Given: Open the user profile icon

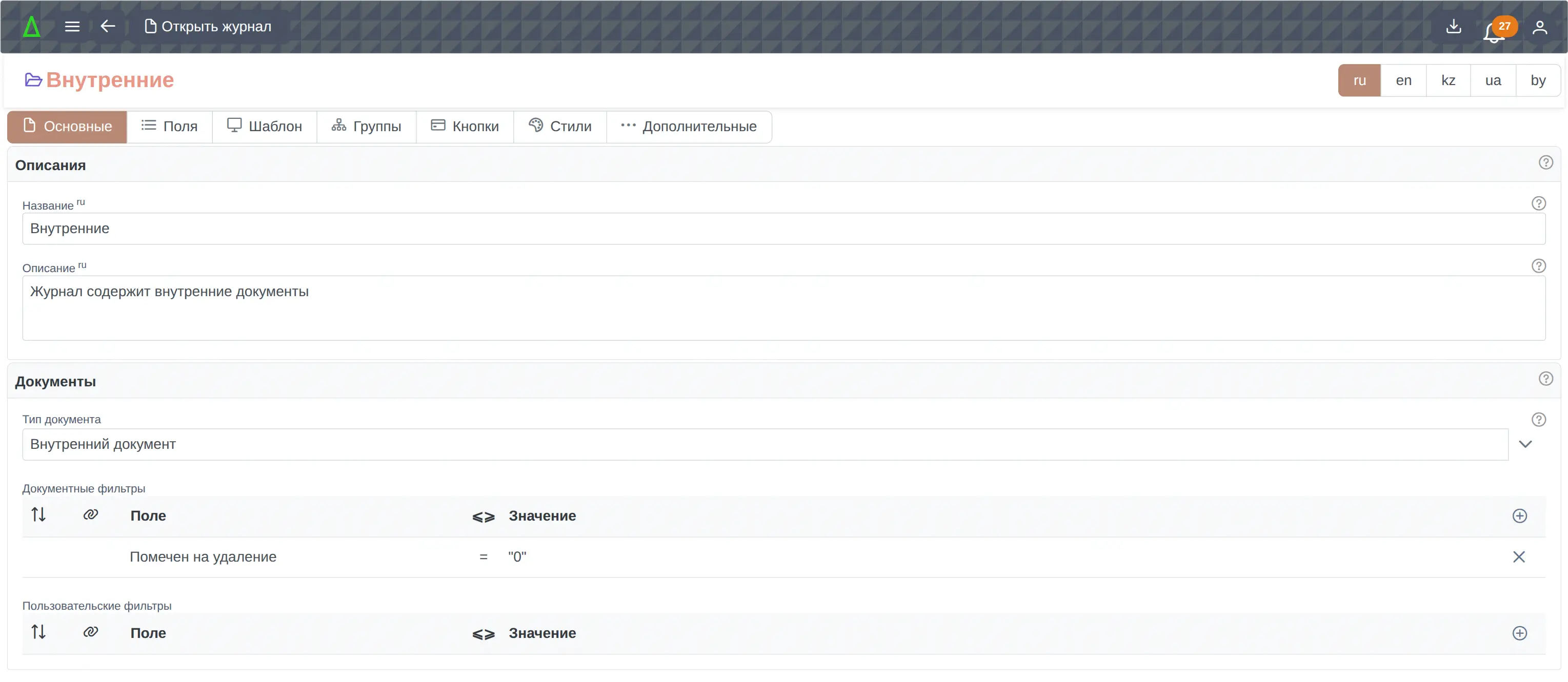Looking at the screenshot, I should click(x=1539, y=27).
